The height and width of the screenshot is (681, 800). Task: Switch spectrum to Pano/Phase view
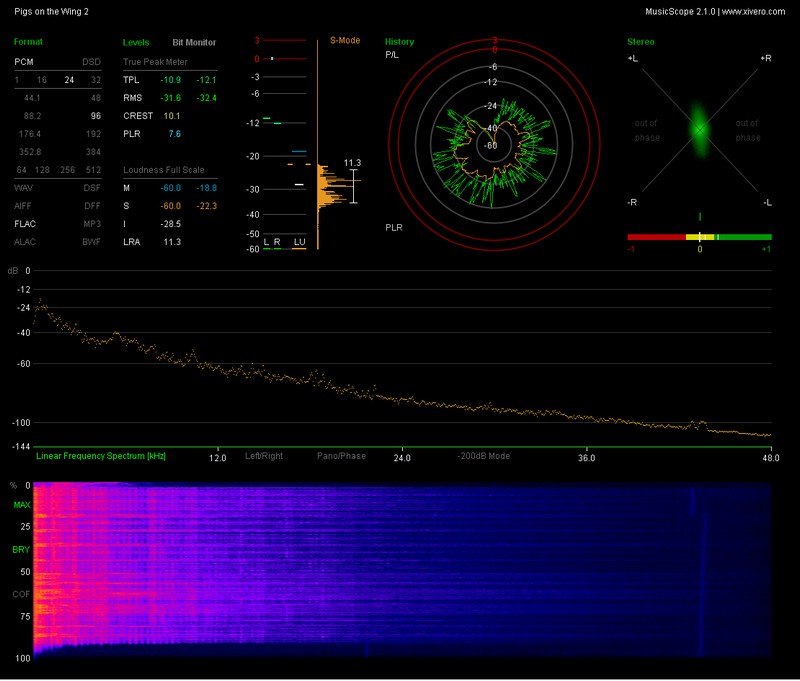click(341, 456)
